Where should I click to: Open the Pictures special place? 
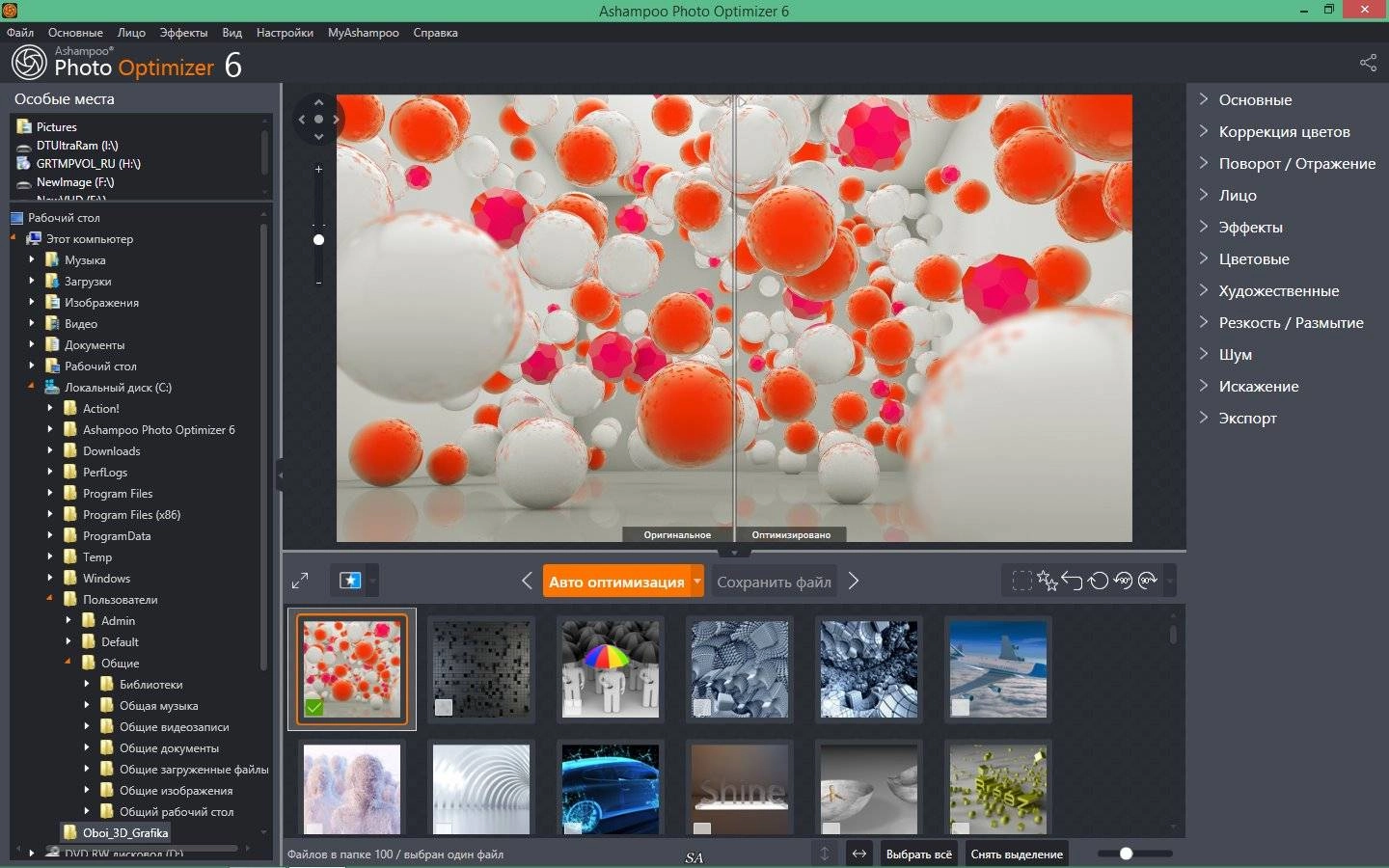tap(56, 126)
